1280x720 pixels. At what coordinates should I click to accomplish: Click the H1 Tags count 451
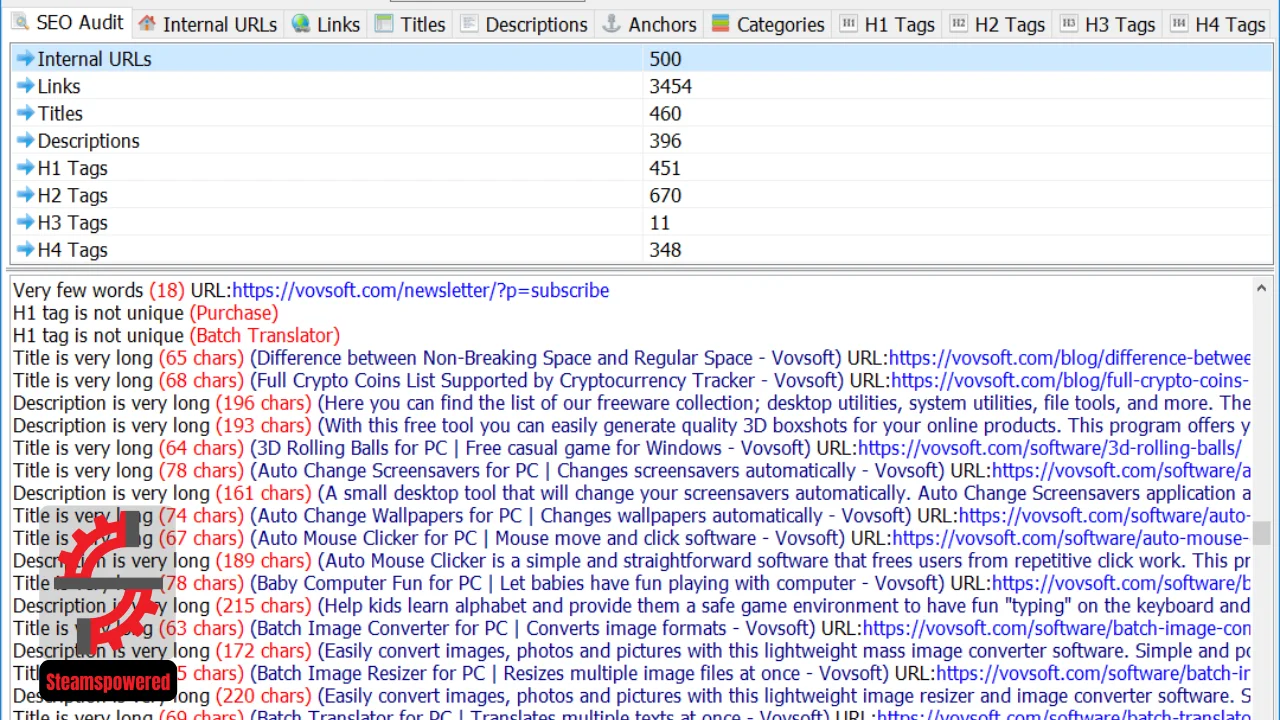coord(665,168)
